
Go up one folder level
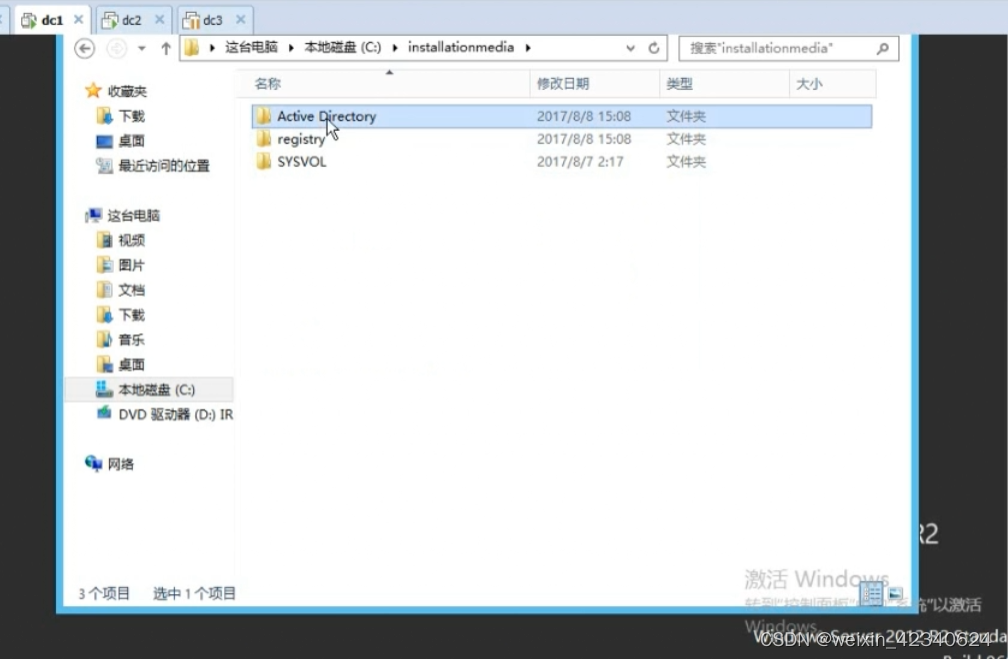pyautogui.click(x=166, y=48)
